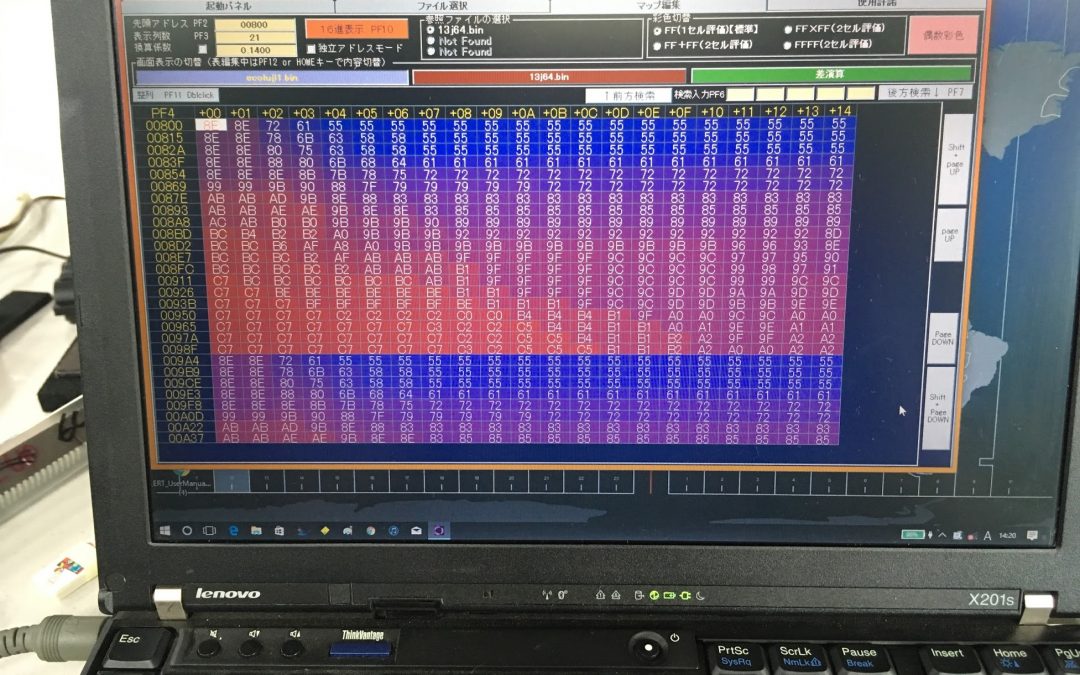Click the PF4 header cell

163,113
